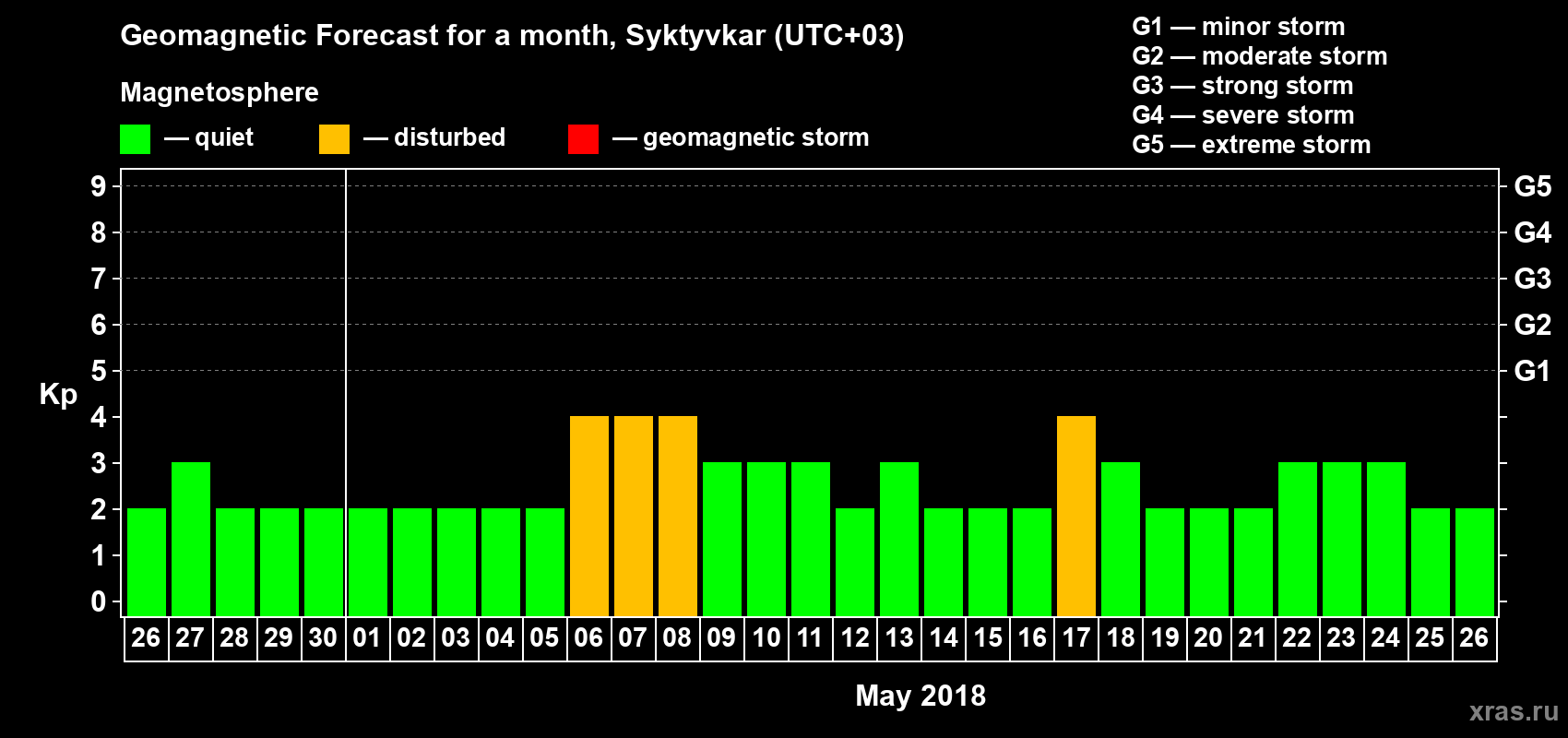
Task: Click date label 25 on the axis
Action: point(1430,637)
